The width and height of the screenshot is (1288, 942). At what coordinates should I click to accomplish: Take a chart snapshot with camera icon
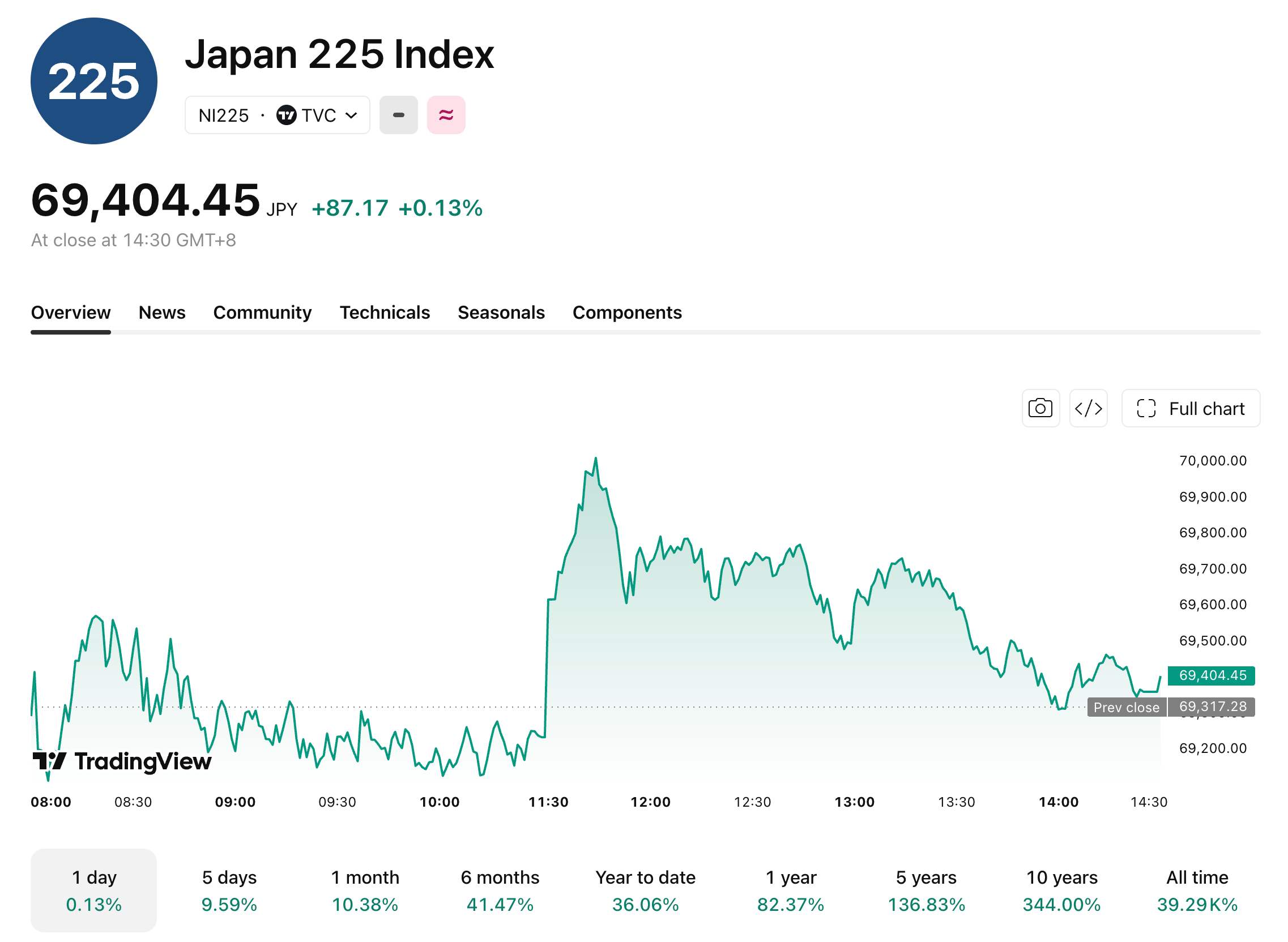click(x=1040, y=408)
